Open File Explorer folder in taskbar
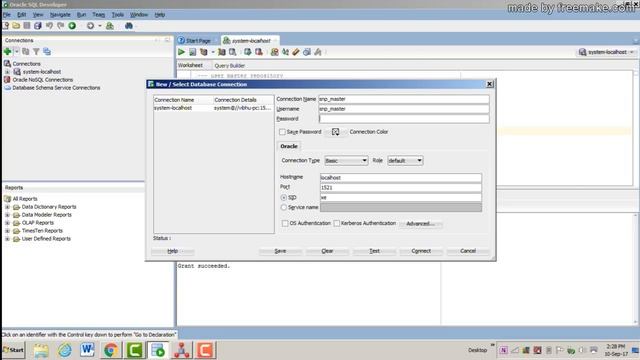The image size is (640, 360). point(41,350)
